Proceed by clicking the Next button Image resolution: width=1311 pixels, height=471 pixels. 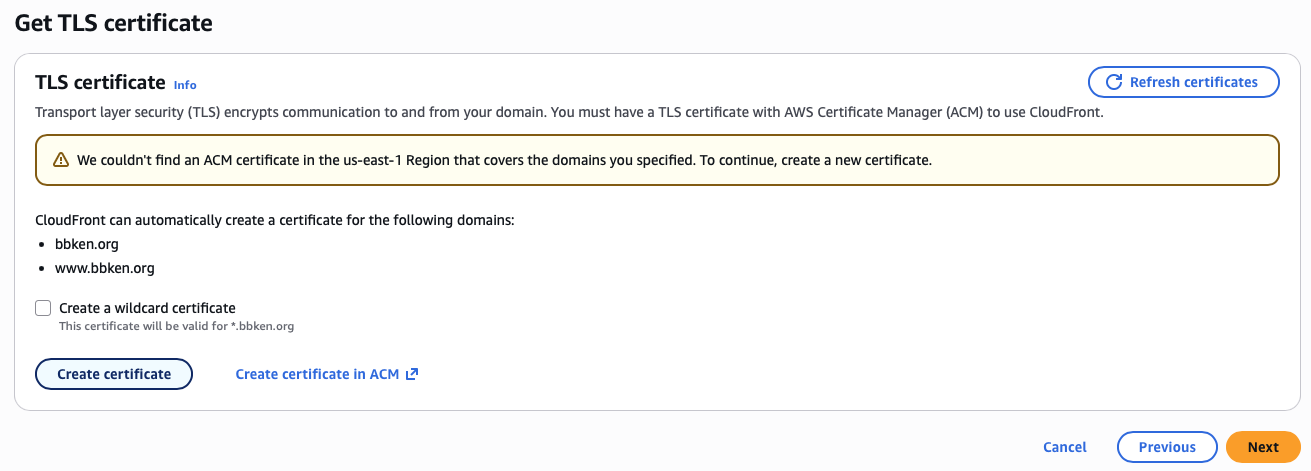tap(1262, 447)
